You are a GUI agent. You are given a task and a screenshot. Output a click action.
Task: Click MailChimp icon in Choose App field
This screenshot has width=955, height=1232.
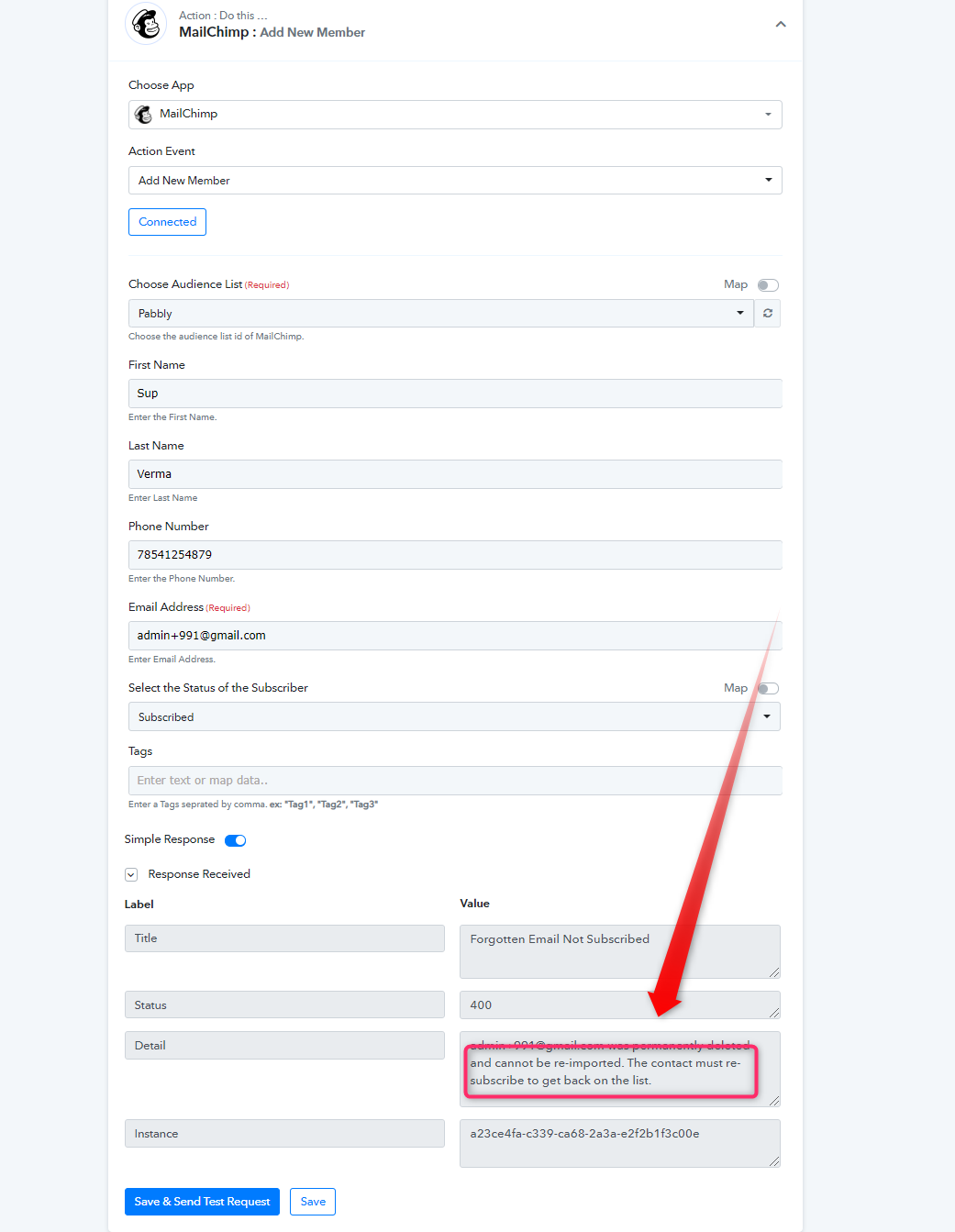pyautogui.click(x=144, y=115)
